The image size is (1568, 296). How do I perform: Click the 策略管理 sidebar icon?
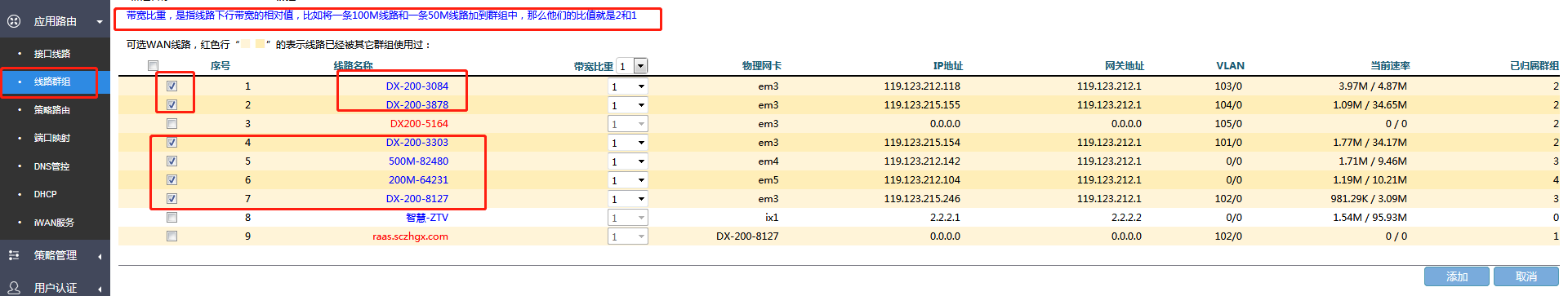(x=13, y=255)
